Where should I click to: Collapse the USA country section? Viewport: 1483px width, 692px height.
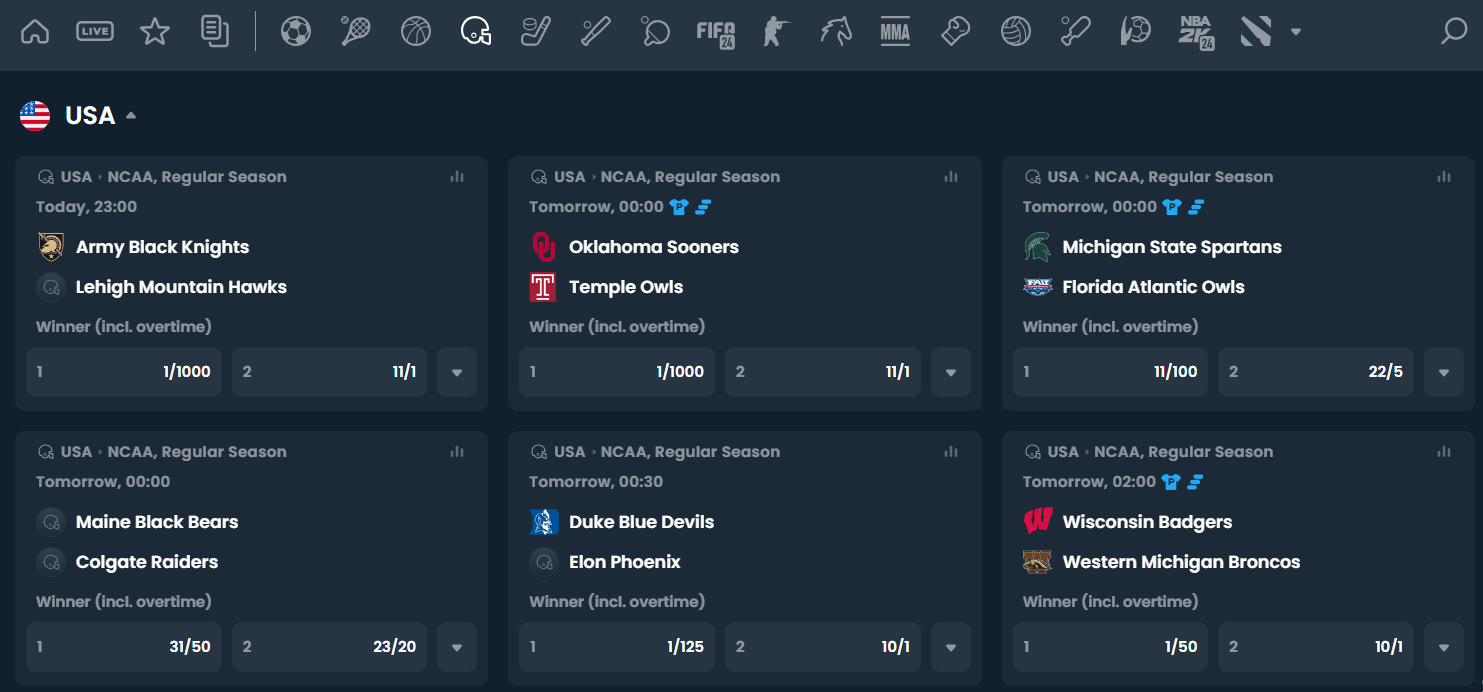pyautogui.click(x=129, y=114)
